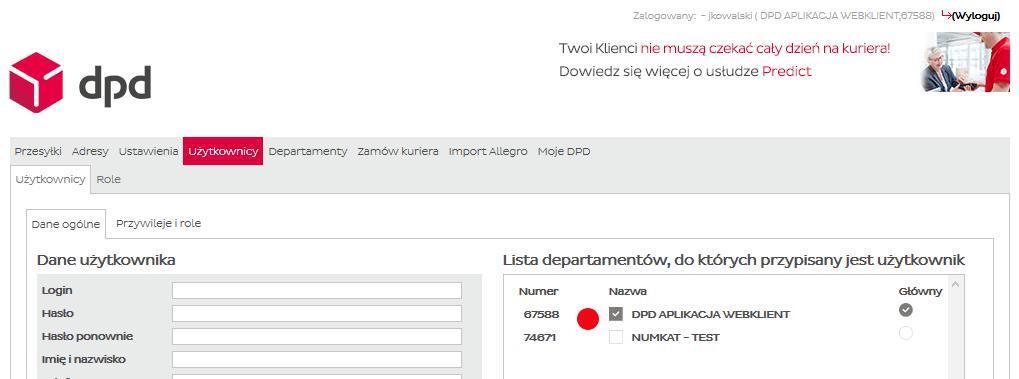Select Główny radio for department 74671
This screenshot has width=1019, height=379.
[905, 333]
